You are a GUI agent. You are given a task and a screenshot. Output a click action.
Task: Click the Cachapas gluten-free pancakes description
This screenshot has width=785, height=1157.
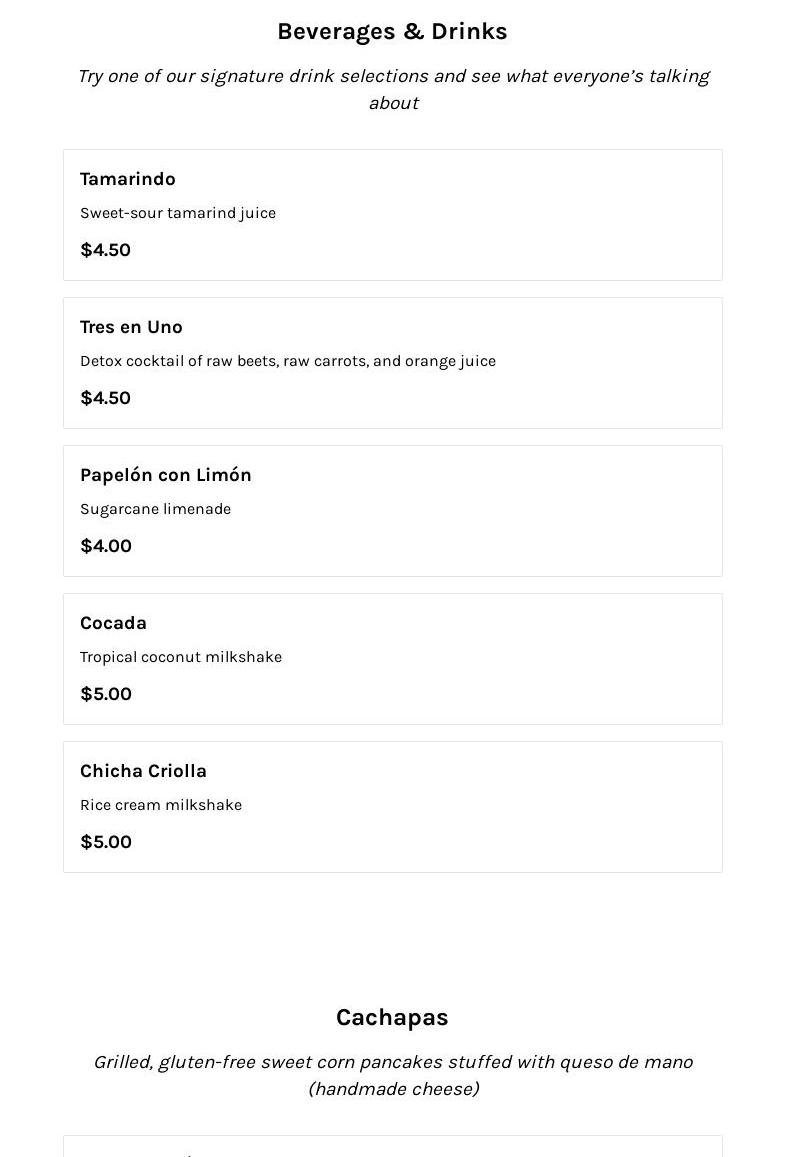[392, 1075]
